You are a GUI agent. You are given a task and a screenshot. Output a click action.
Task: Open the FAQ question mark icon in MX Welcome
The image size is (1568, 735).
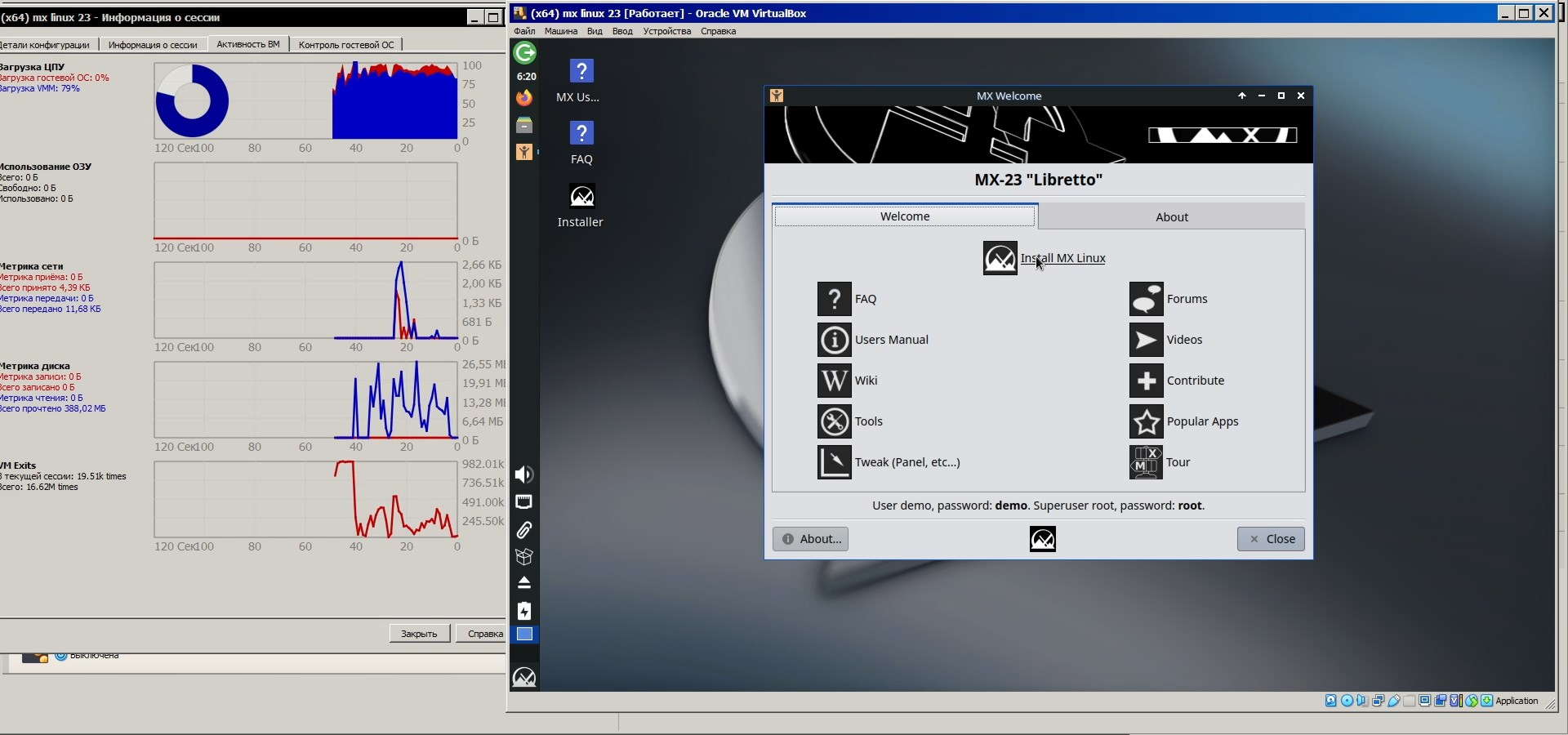pos(834,299)
